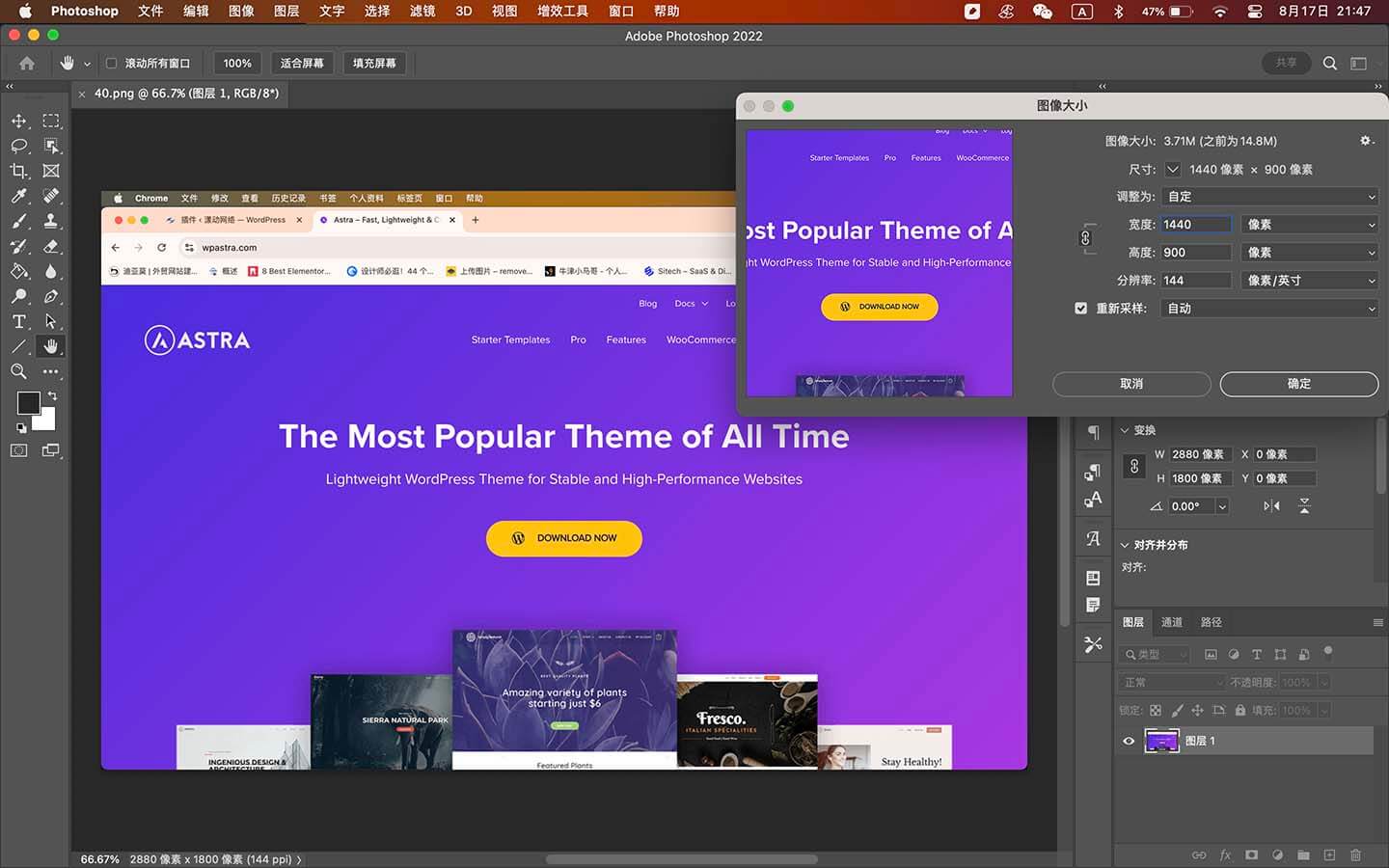Toggle lock transparent pixels icon
This screenshot has height=868, width=1389.
click(x=1156, y=710)
